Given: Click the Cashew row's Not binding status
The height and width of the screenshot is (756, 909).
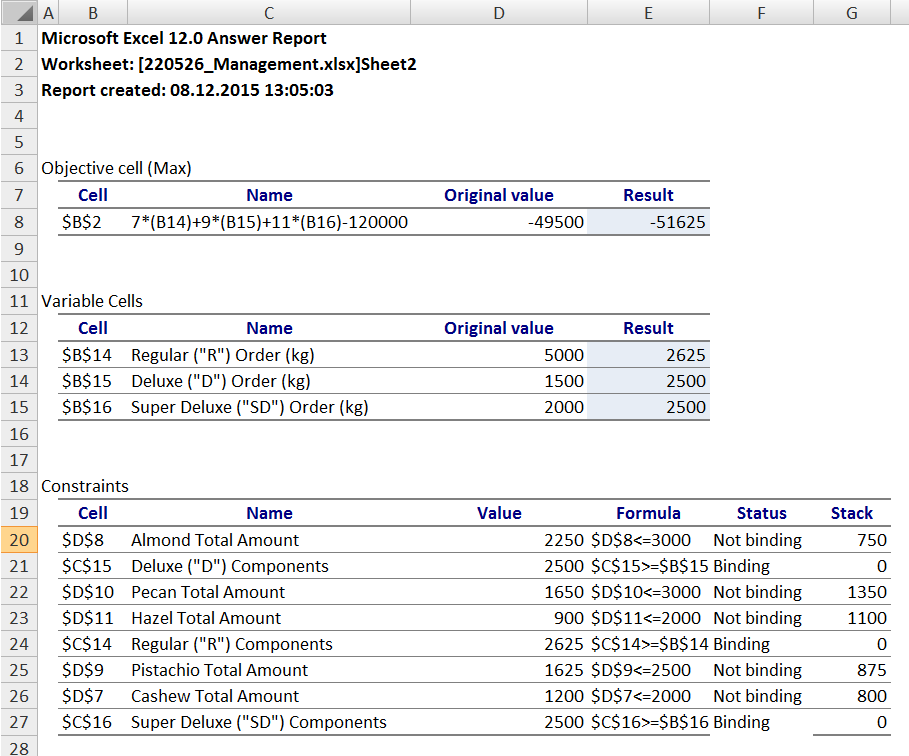Looking at the screenshot, I should pos(757,696).
